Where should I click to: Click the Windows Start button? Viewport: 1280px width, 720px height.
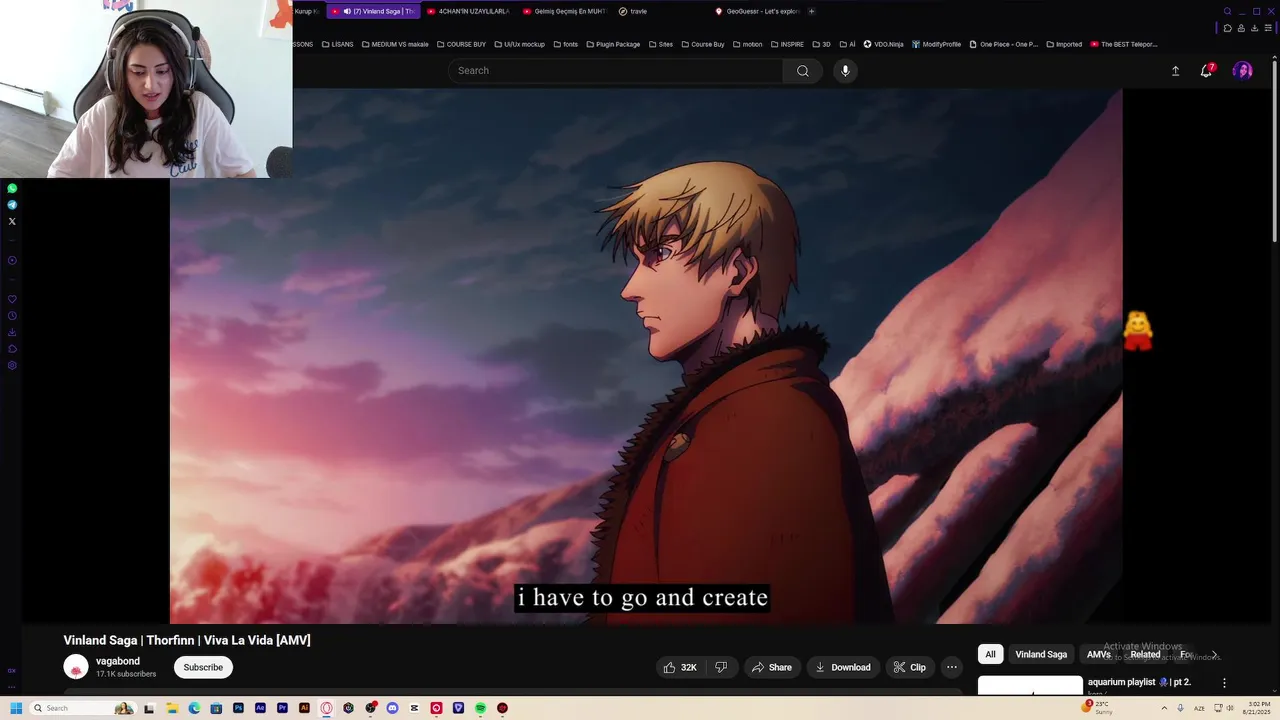(x=16, y=708)
